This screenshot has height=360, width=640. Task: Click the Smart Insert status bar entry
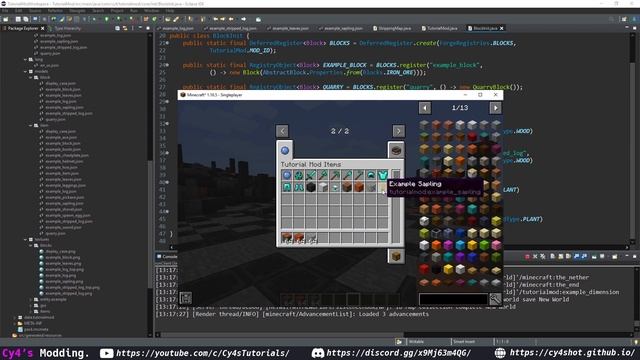(x=464, y=342)
